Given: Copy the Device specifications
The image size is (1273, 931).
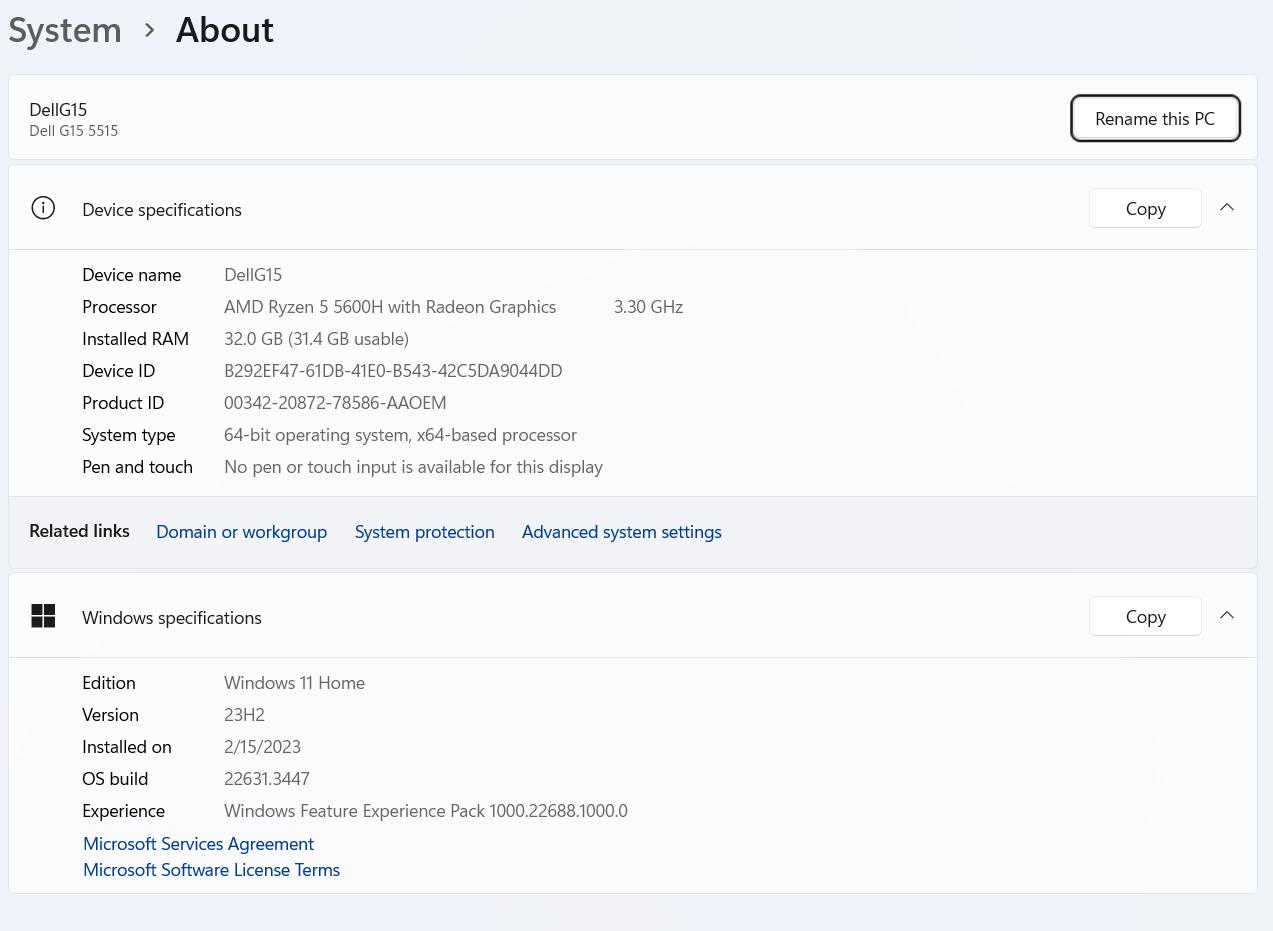Looking at the screenshot, I should pos(1145,208).
